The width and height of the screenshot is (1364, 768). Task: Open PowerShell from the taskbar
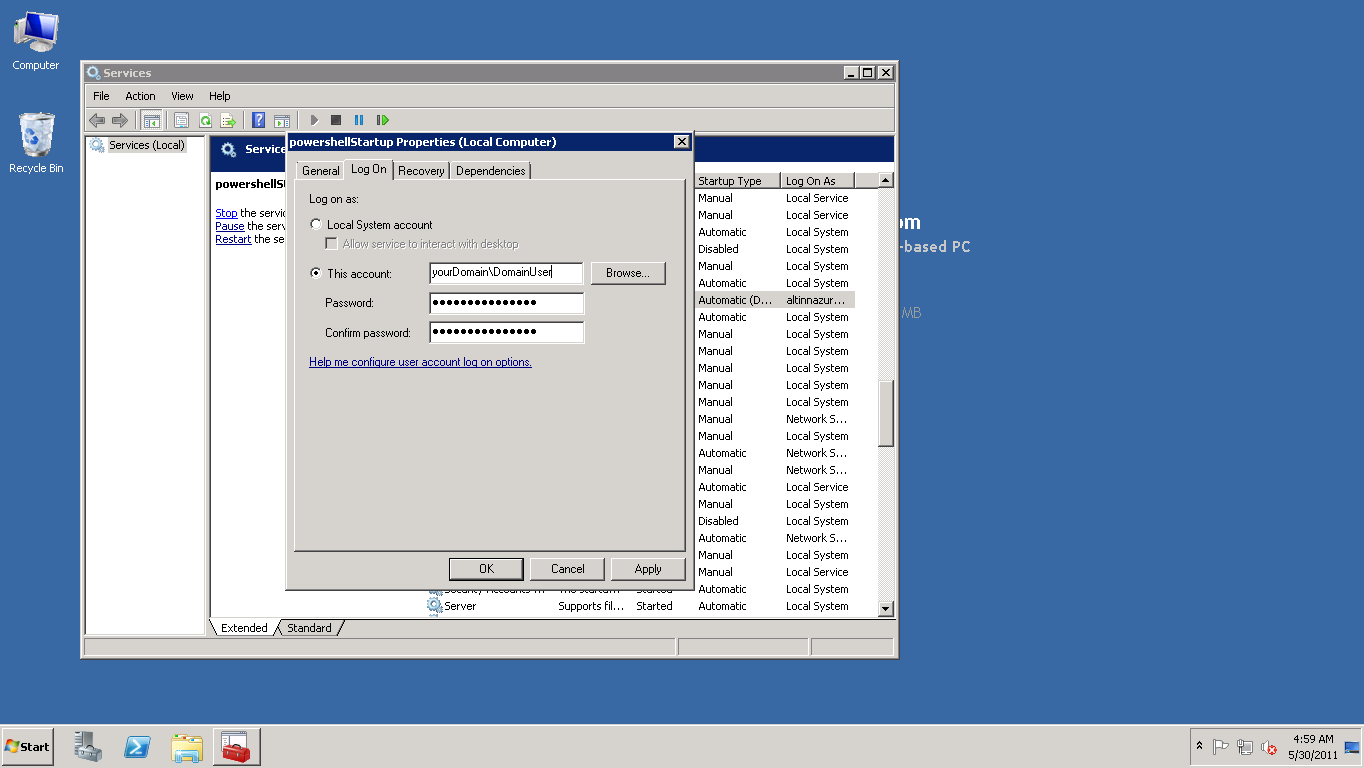point(137,747)
